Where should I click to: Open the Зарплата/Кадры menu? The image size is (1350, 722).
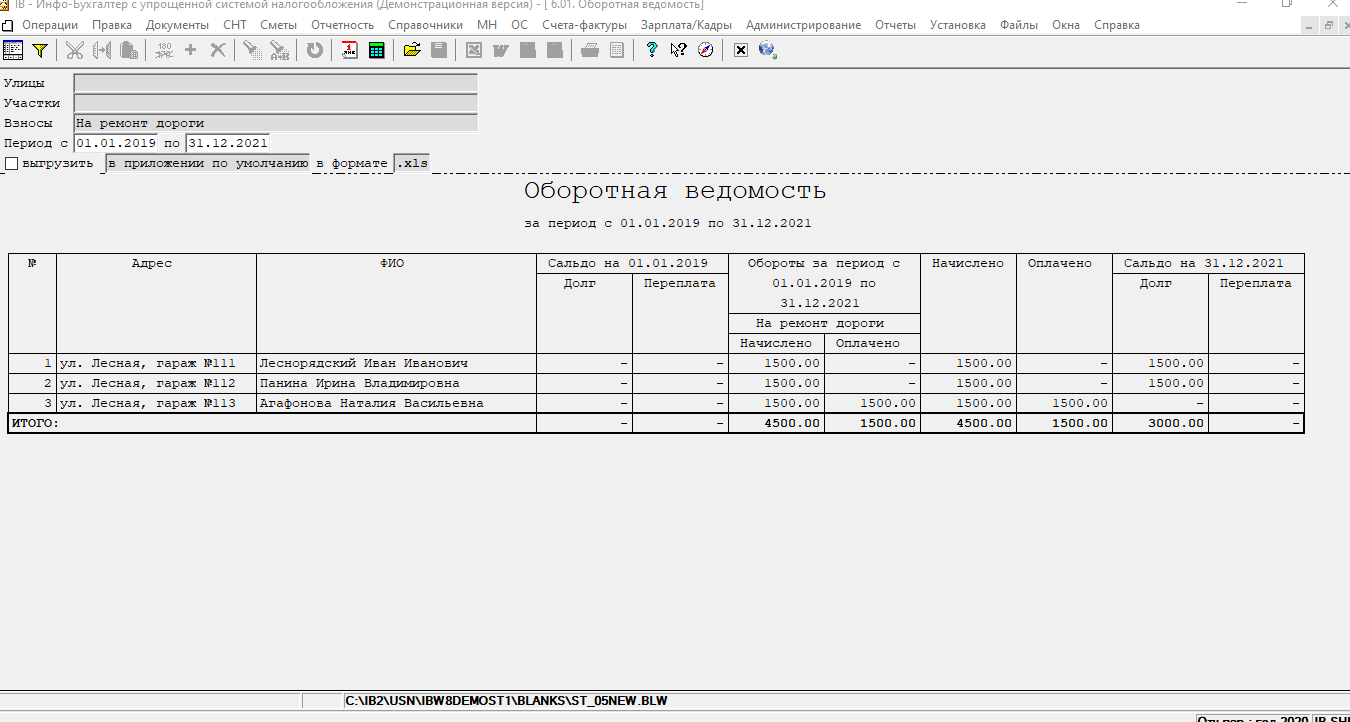(x=686, y=25)
